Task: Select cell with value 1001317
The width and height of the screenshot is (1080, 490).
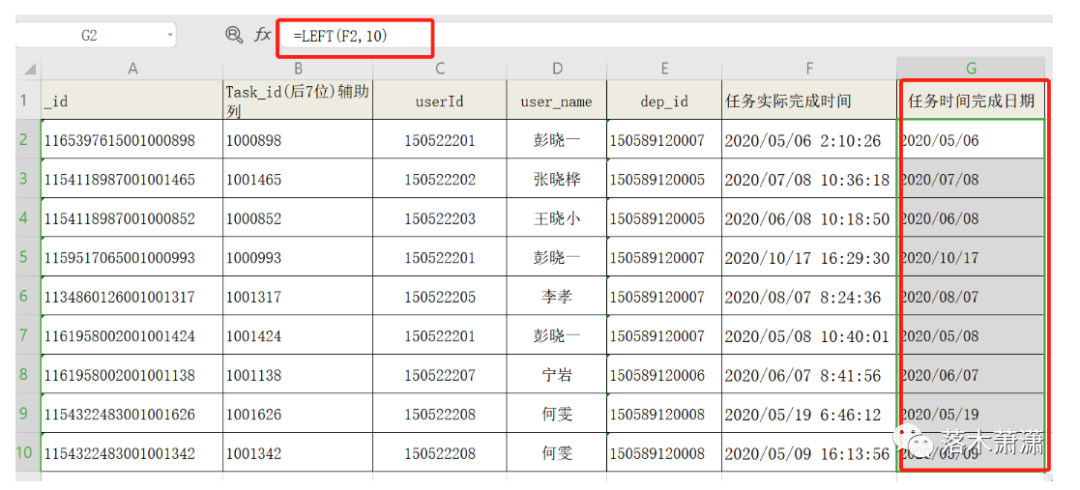Action: (x=298, y=297)
